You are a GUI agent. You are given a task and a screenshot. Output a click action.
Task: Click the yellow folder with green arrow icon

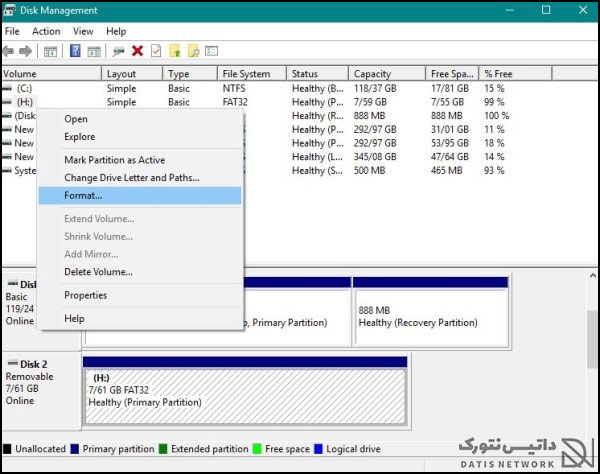point(175,51)
